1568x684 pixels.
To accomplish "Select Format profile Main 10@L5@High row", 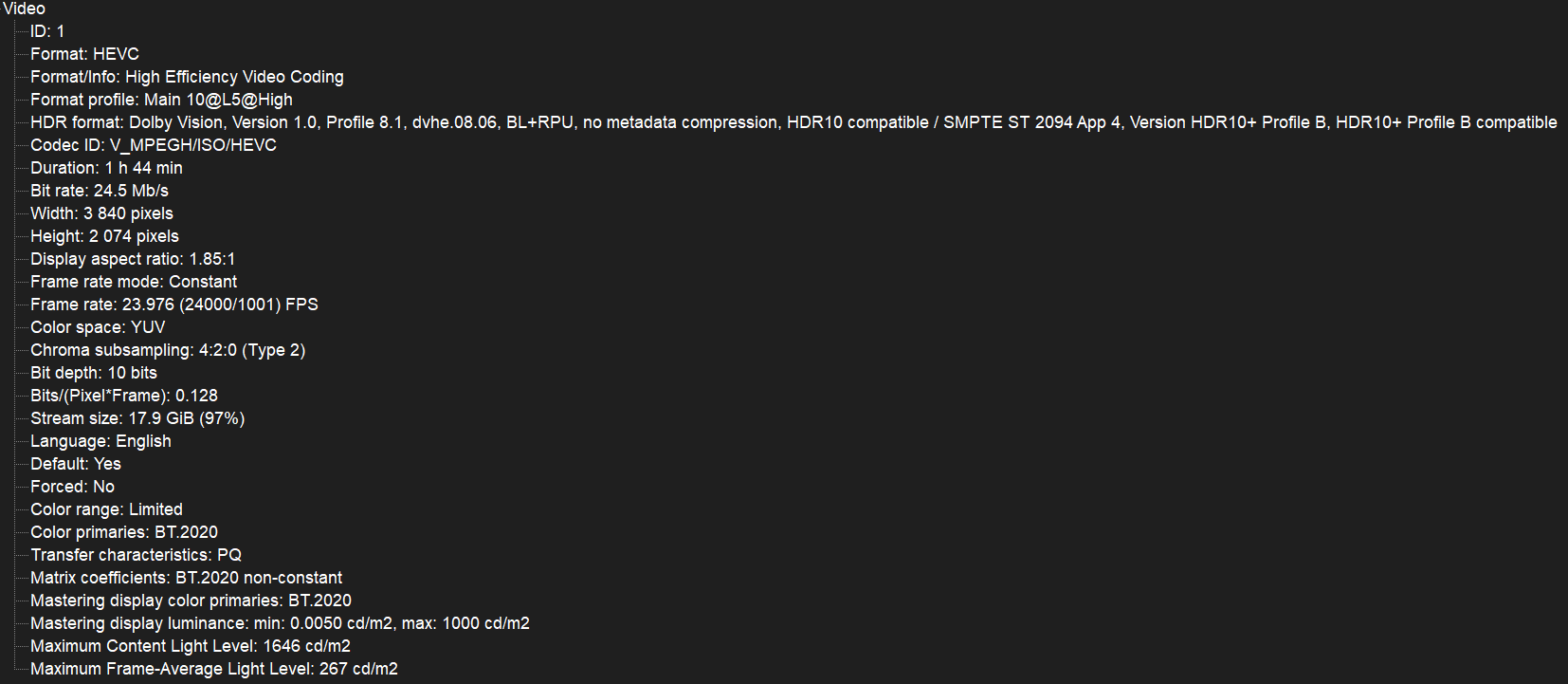I will 161,100.
